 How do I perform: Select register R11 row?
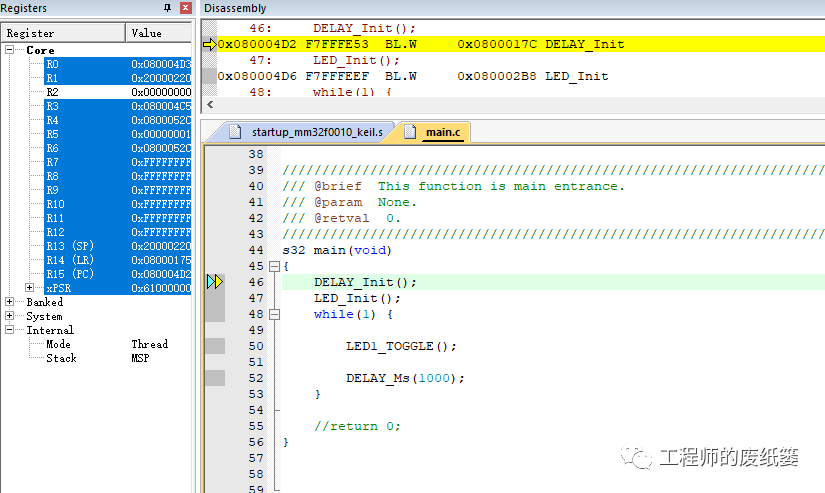117,218
